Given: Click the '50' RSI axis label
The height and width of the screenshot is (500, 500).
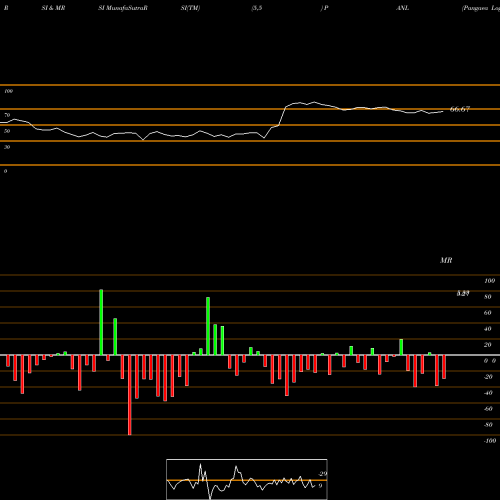Looking at the screenshot, I should [7, 131].
